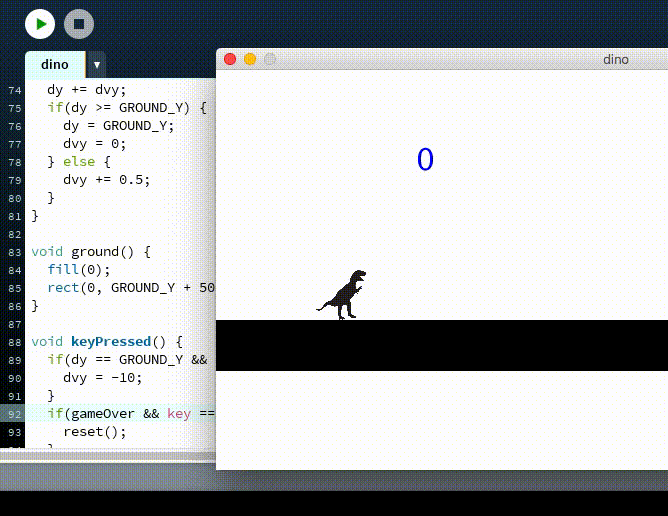
Task: Click the dino window title bar text
Action: coord(616,60)
